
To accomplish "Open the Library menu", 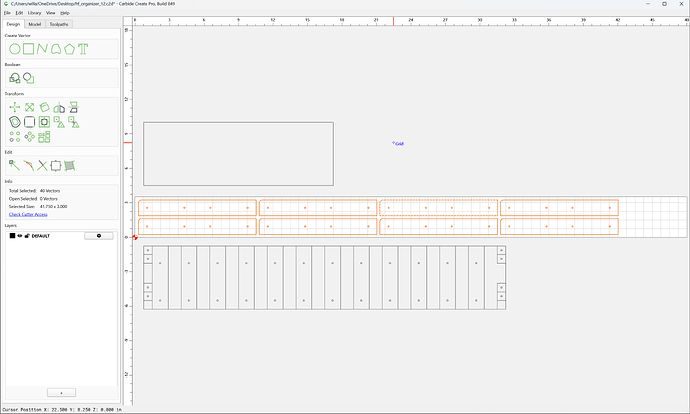I will pos(34,13).
